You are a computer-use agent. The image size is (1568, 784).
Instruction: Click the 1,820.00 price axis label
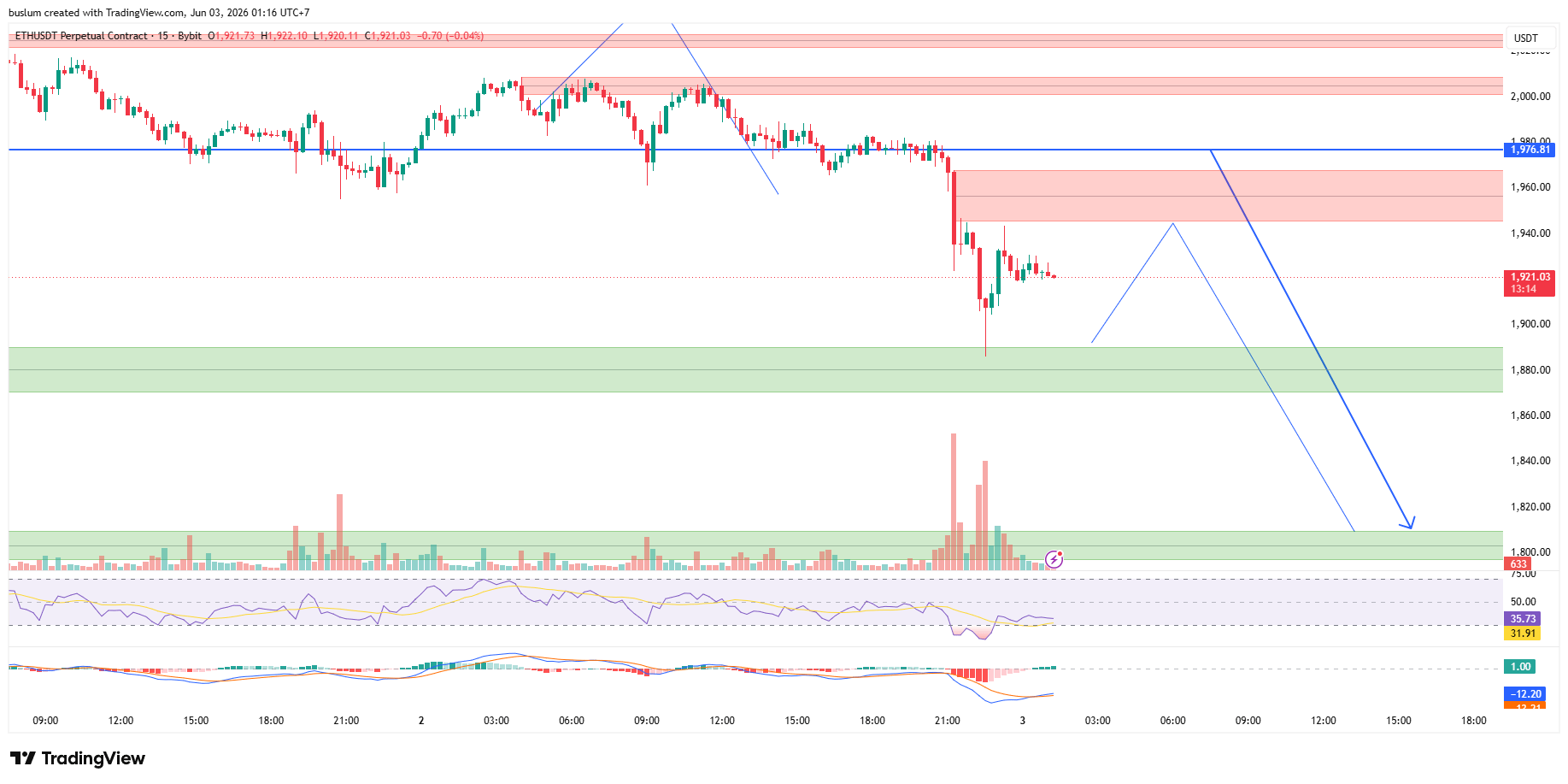tap(1530, 507)
